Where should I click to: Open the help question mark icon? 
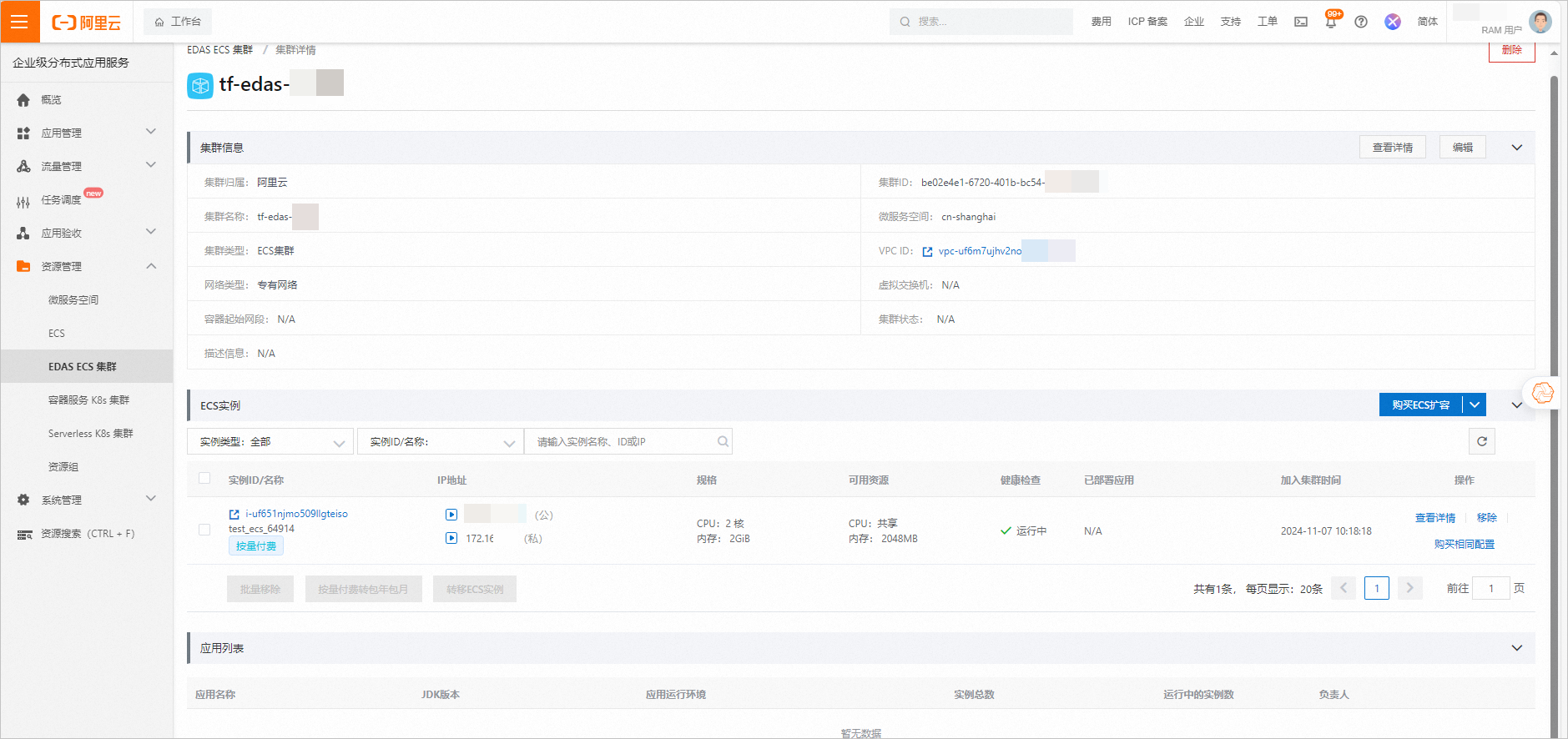pyautogui.click(x=1361, y=22)
